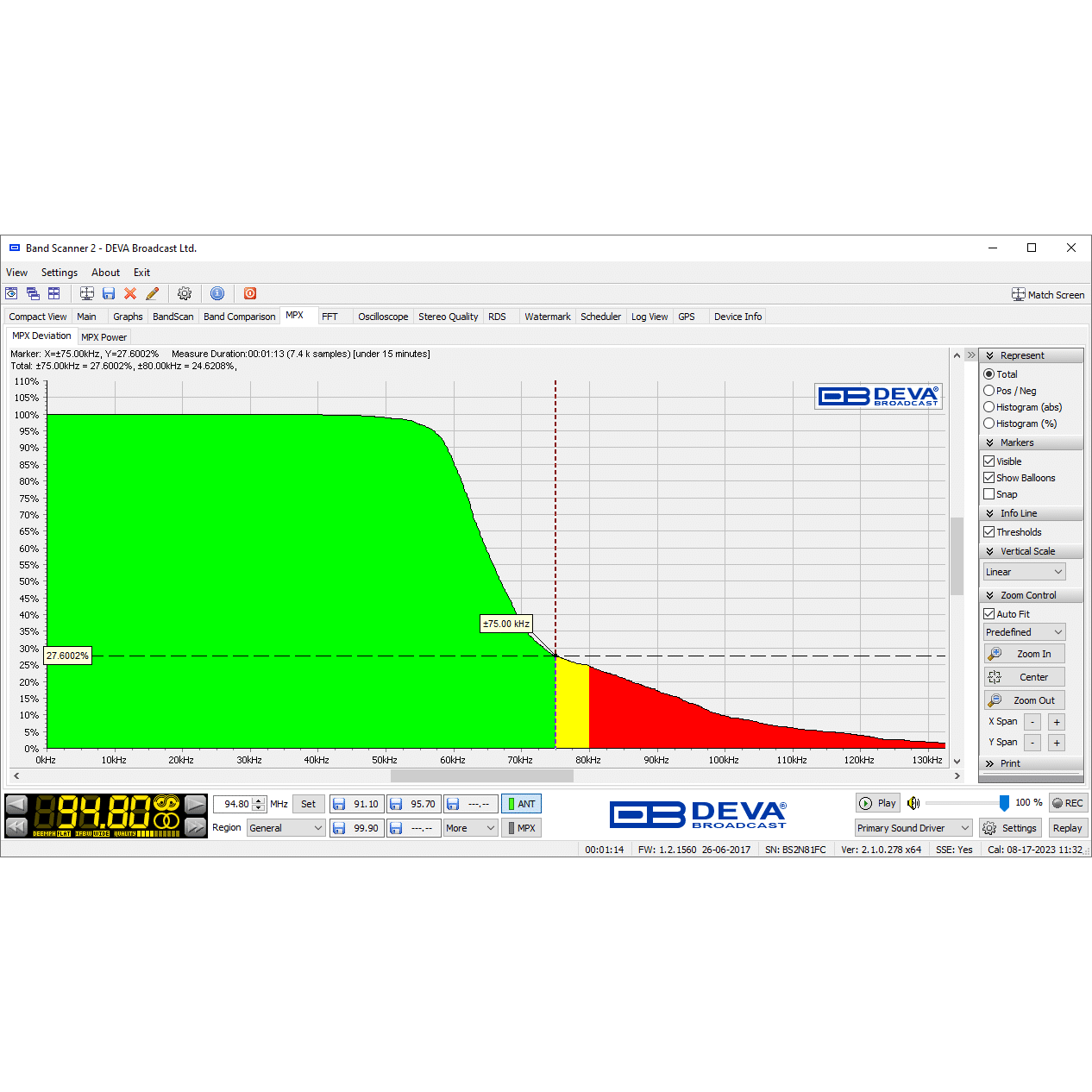Open the Region General dropdown

pos(286,828)
